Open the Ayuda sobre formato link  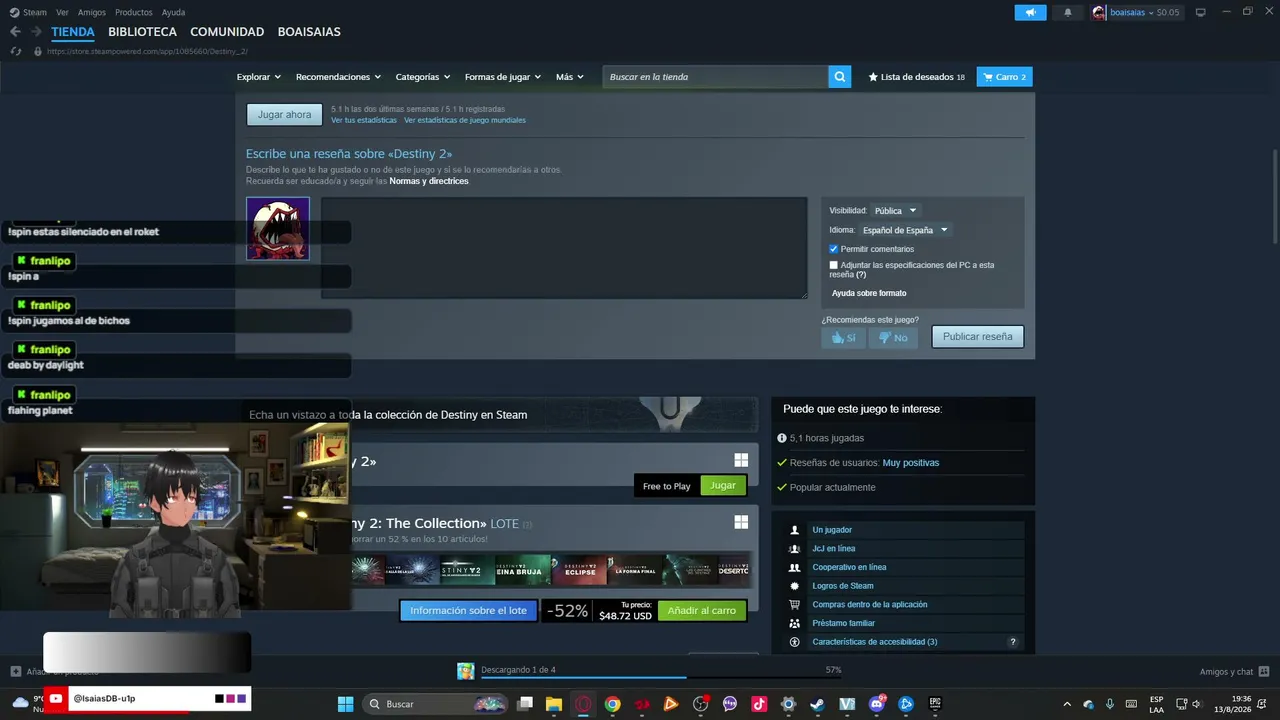click(869, 293)
